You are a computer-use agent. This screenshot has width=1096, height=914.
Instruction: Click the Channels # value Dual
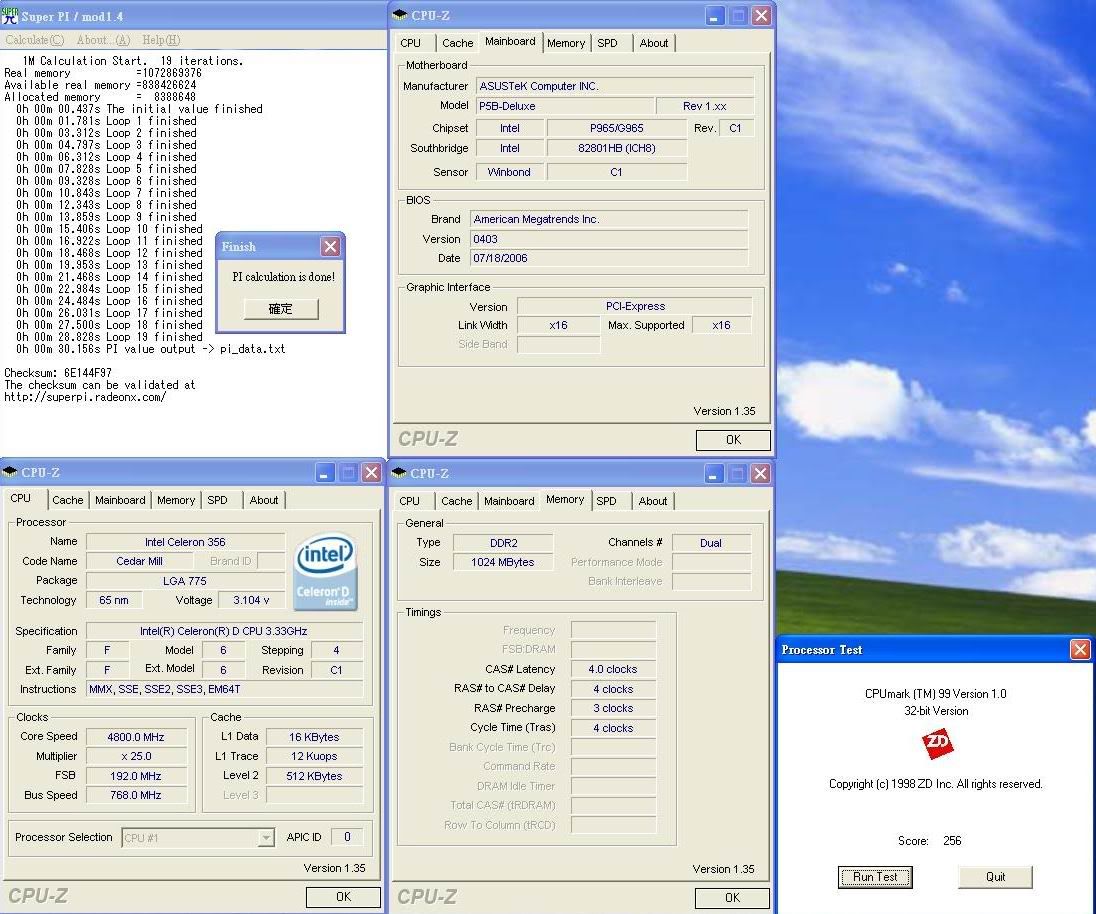click(711, 543)
